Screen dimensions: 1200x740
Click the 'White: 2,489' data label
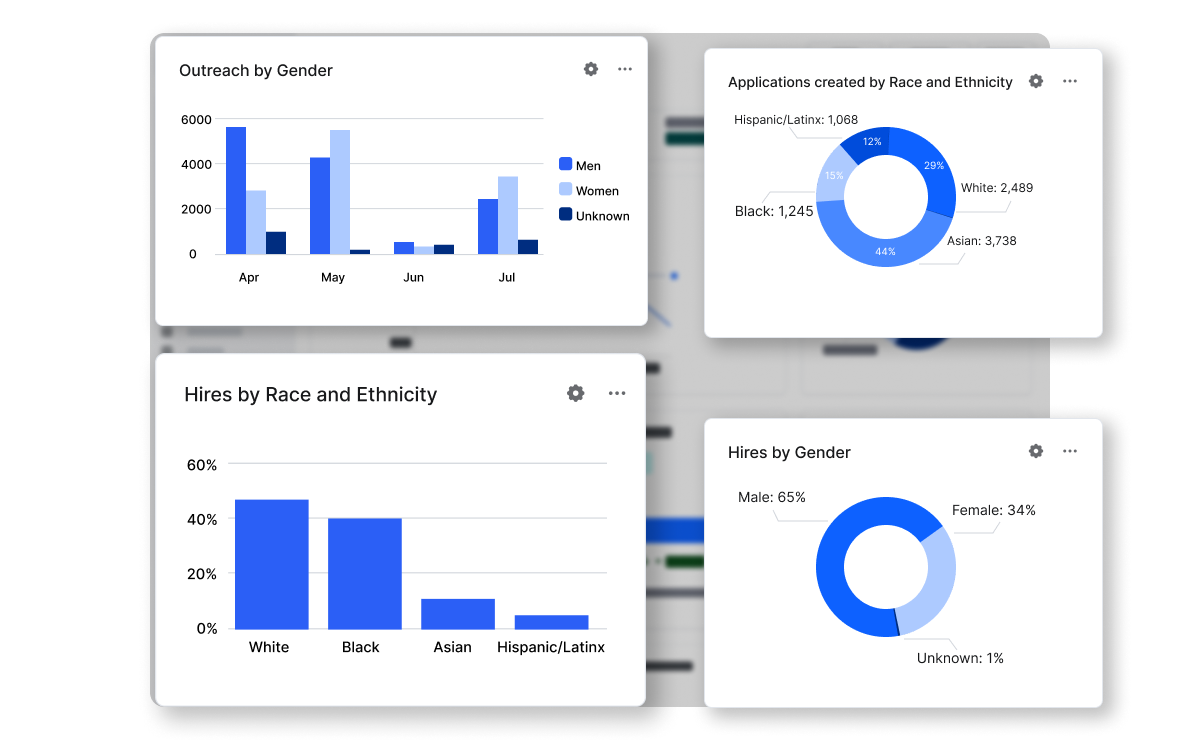point(997,187)
